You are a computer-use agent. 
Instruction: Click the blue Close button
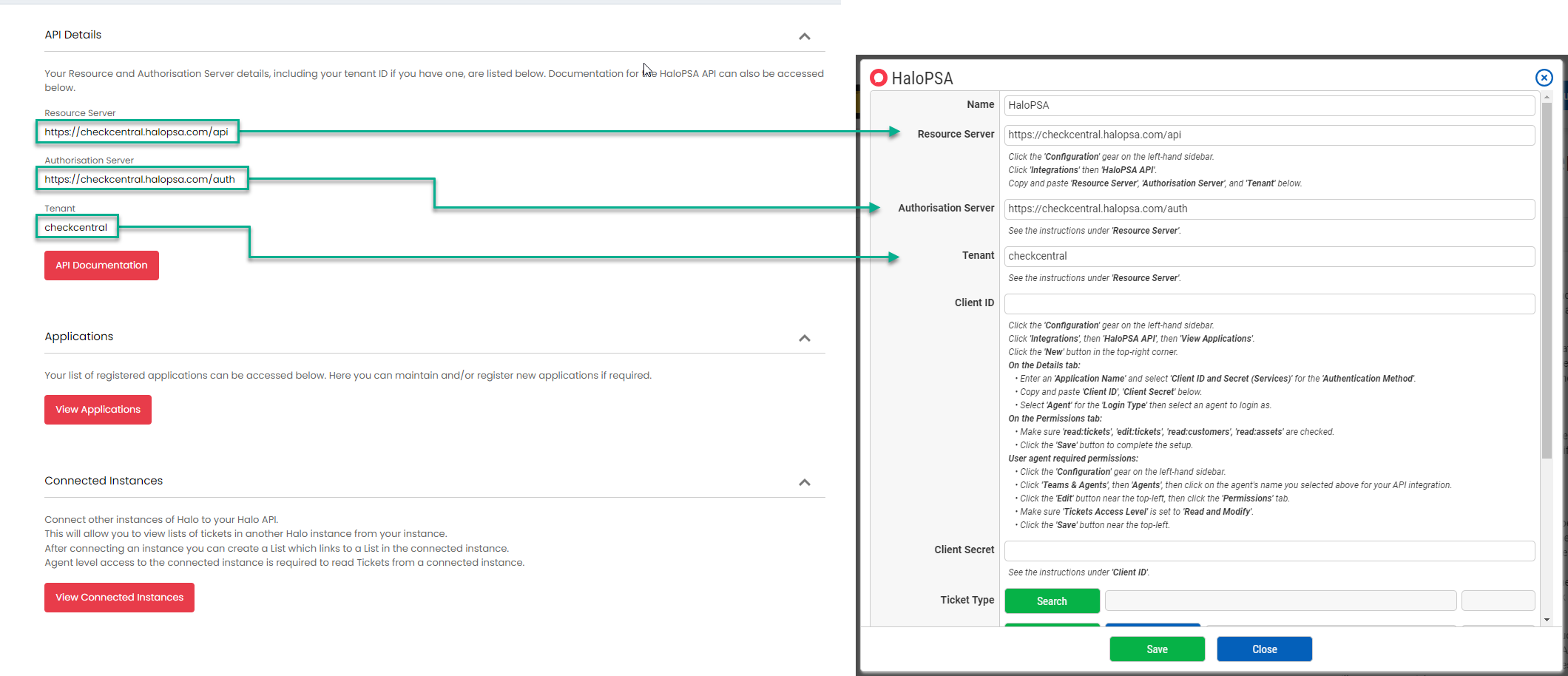(x=1264, y=649)
